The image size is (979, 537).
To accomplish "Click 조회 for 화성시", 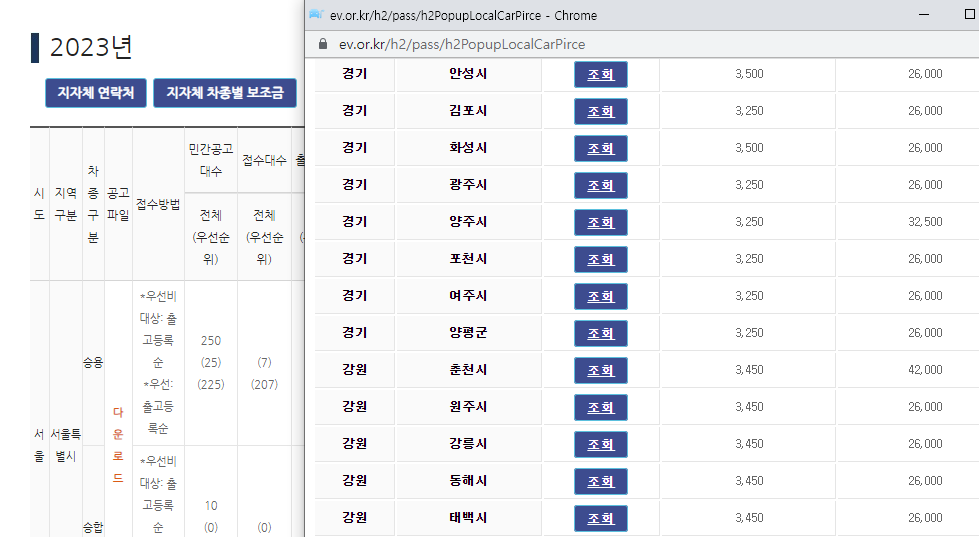I will coord(601,148).
